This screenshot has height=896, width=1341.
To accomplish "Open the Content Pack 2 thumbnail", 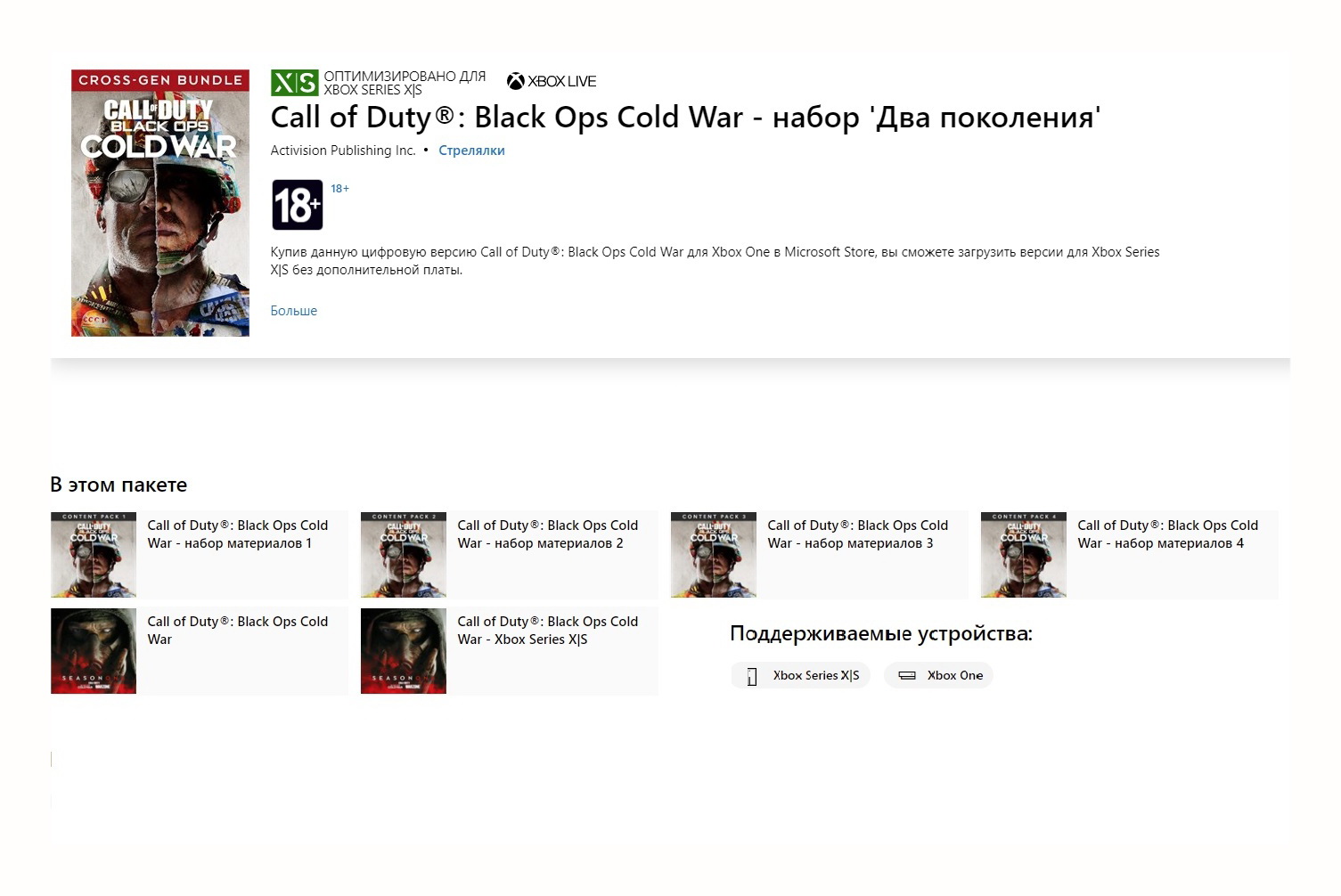I will click(x=404, y=554).
